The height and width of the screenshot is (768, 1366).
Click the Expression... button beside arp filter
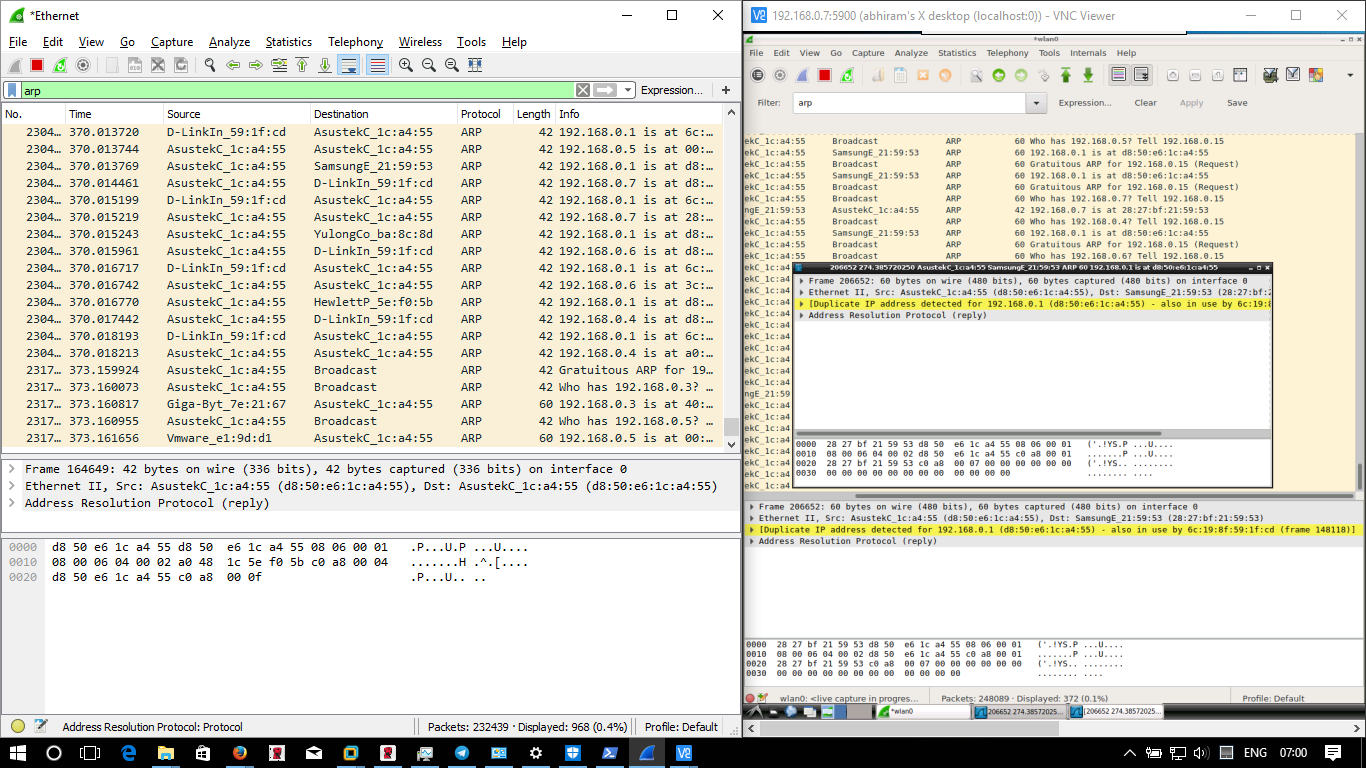(671, 90)
